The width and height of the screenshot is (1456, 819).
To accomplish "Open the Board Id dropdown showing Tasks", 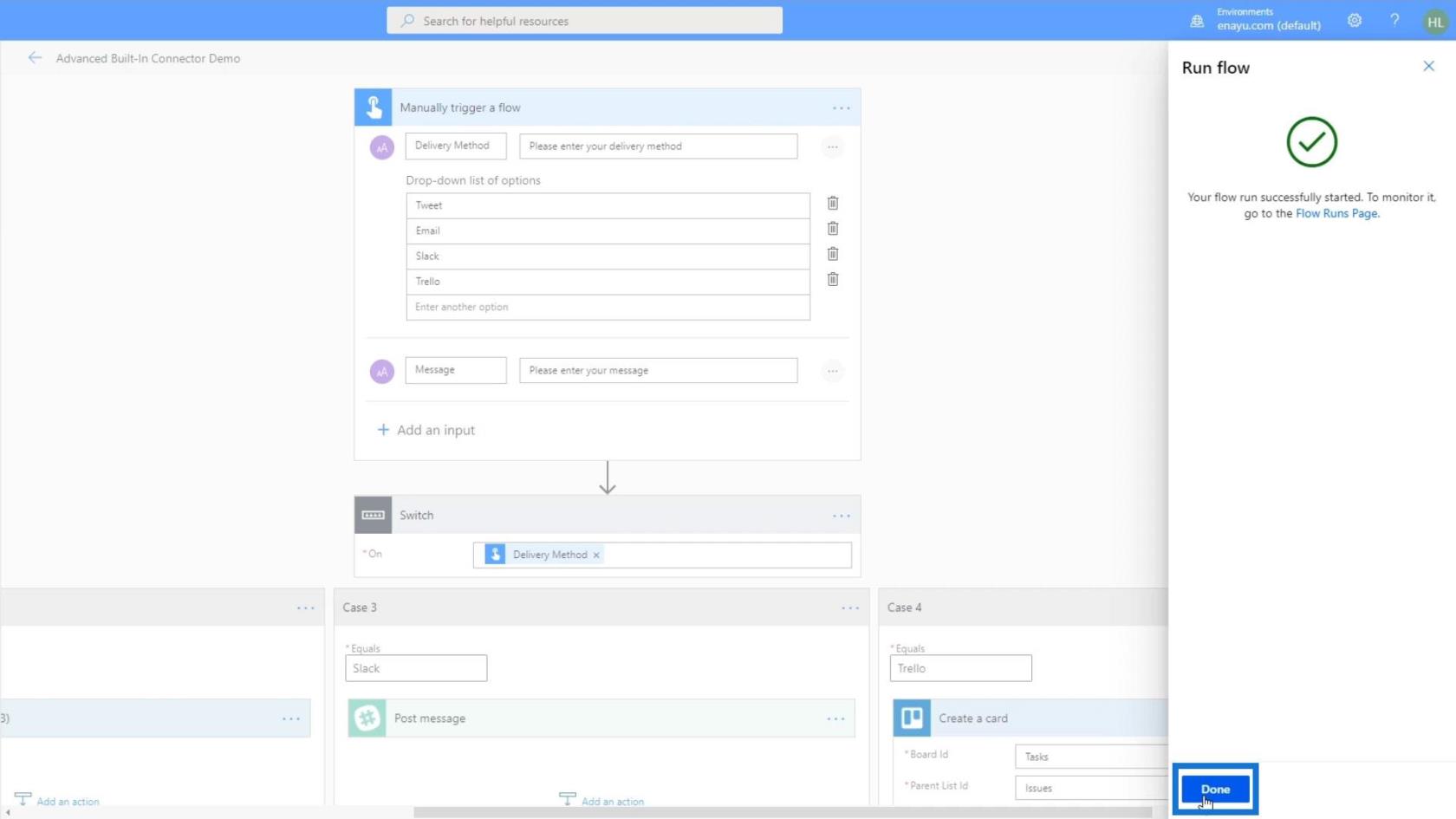I will pyautogui.click(x=1091, y=757).
